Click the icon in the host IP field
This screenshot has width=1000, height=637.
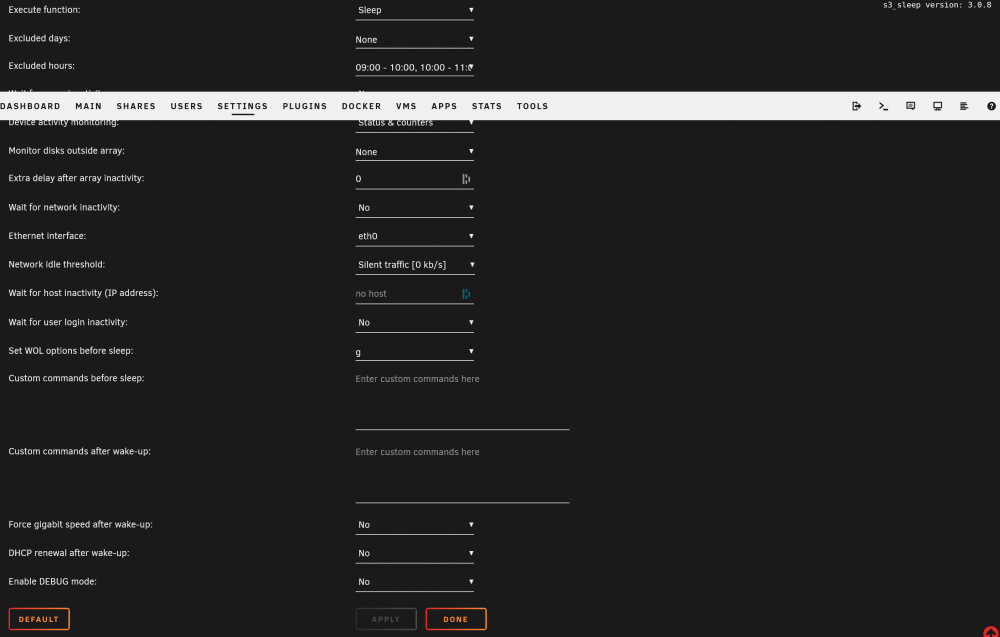point(466,294)
